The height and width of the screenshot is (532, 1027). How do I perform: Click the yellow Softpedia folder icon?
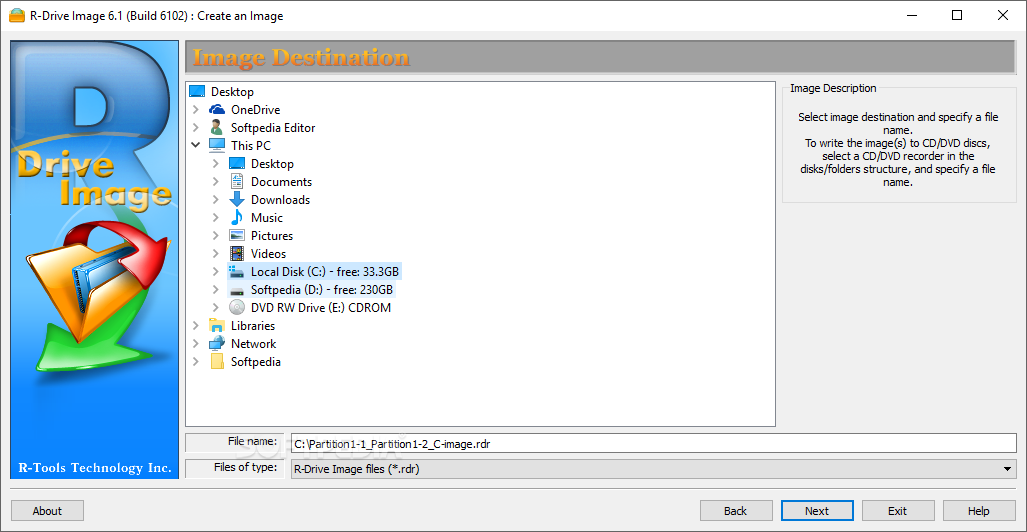coord(217,362)
